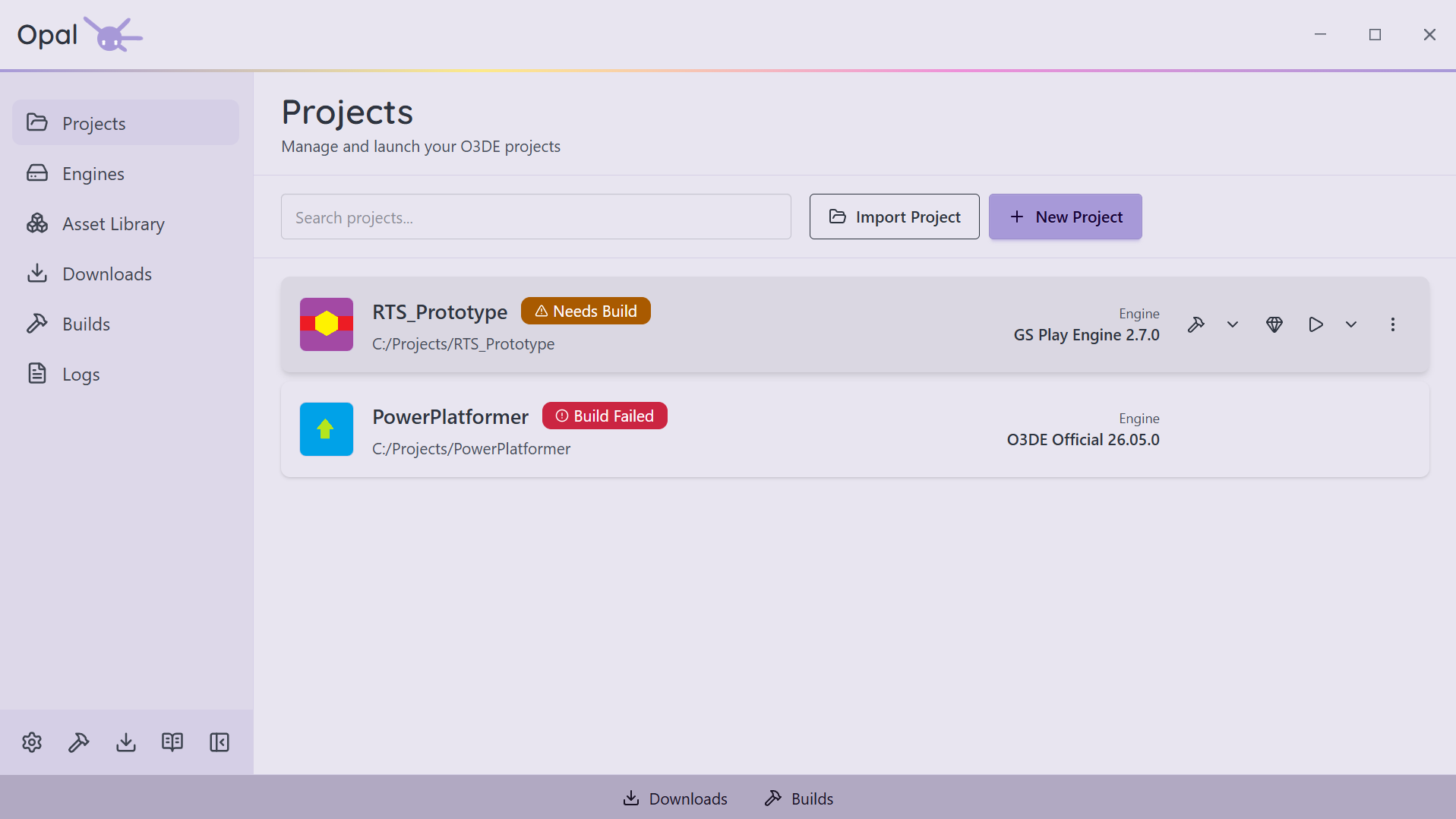Click the download icon in sidebar footer
The width and height of the screenshot is (1456, 819).
tap(126, 742)
